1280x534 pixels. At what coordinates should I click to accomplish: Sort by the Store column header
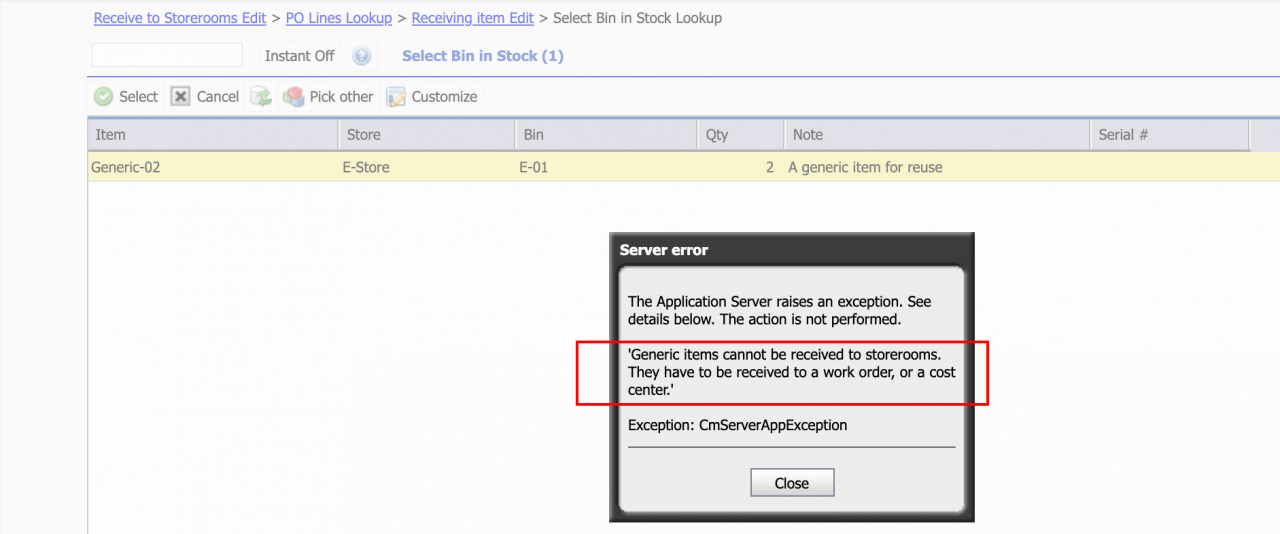coord(427,135)
